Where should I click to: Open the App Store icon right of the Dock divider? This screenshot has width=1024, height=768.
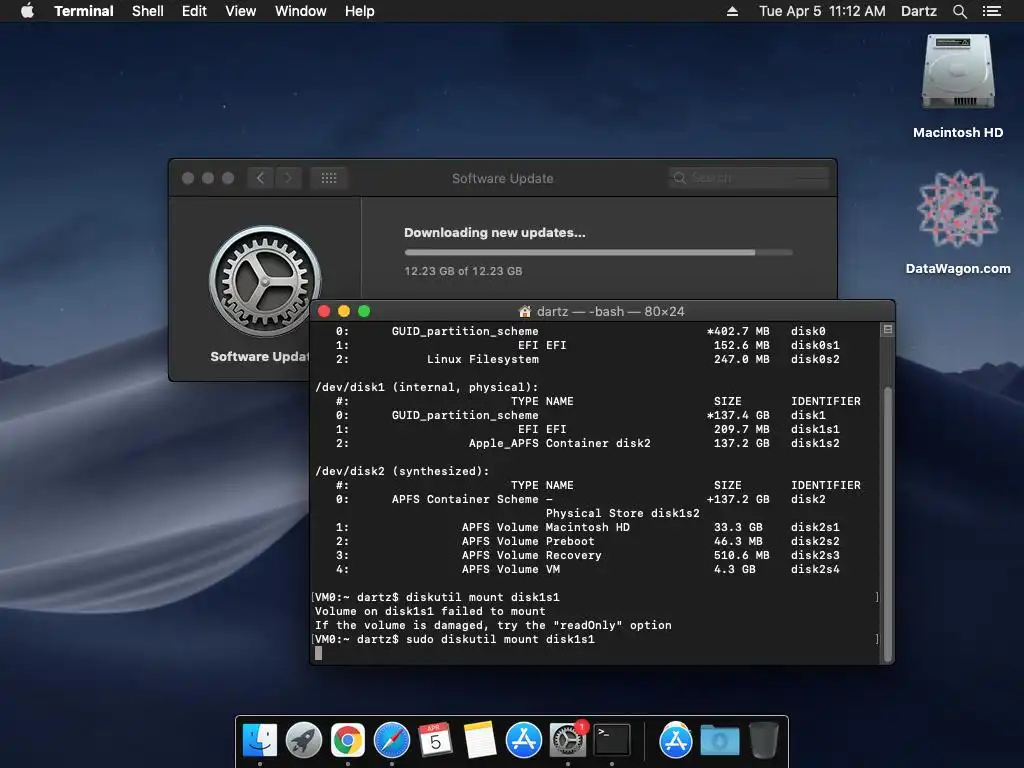[675, 740]
